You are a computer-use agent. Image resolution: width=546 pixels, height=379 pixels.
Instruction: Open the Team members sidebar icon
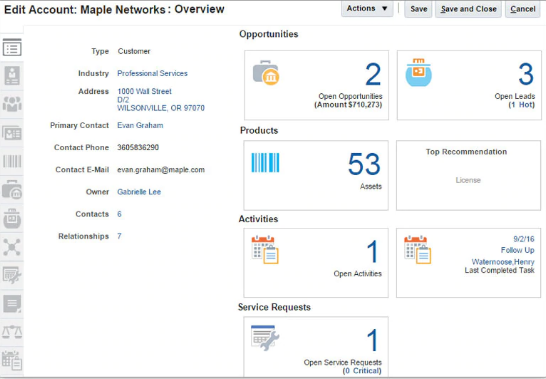point(12,104)
